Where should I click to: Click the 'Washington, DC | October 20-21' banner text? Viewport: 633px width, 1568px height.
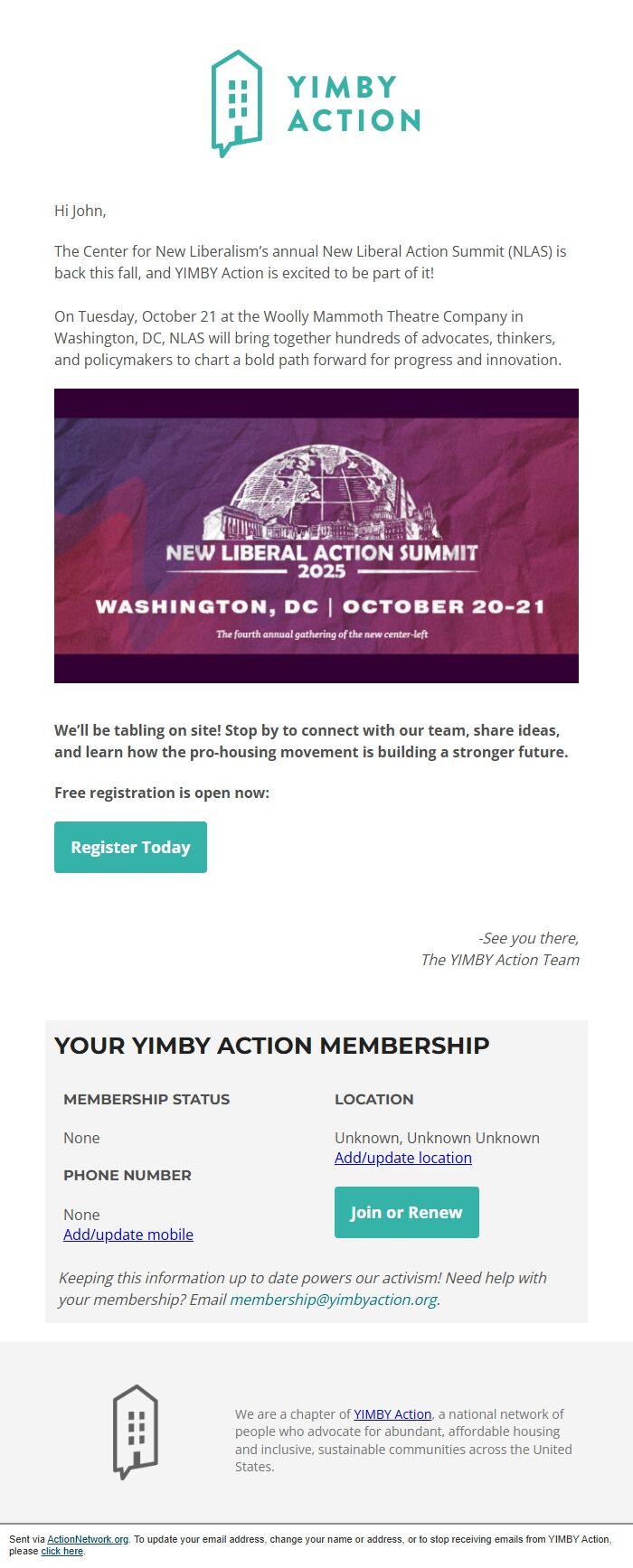(321, 606)
